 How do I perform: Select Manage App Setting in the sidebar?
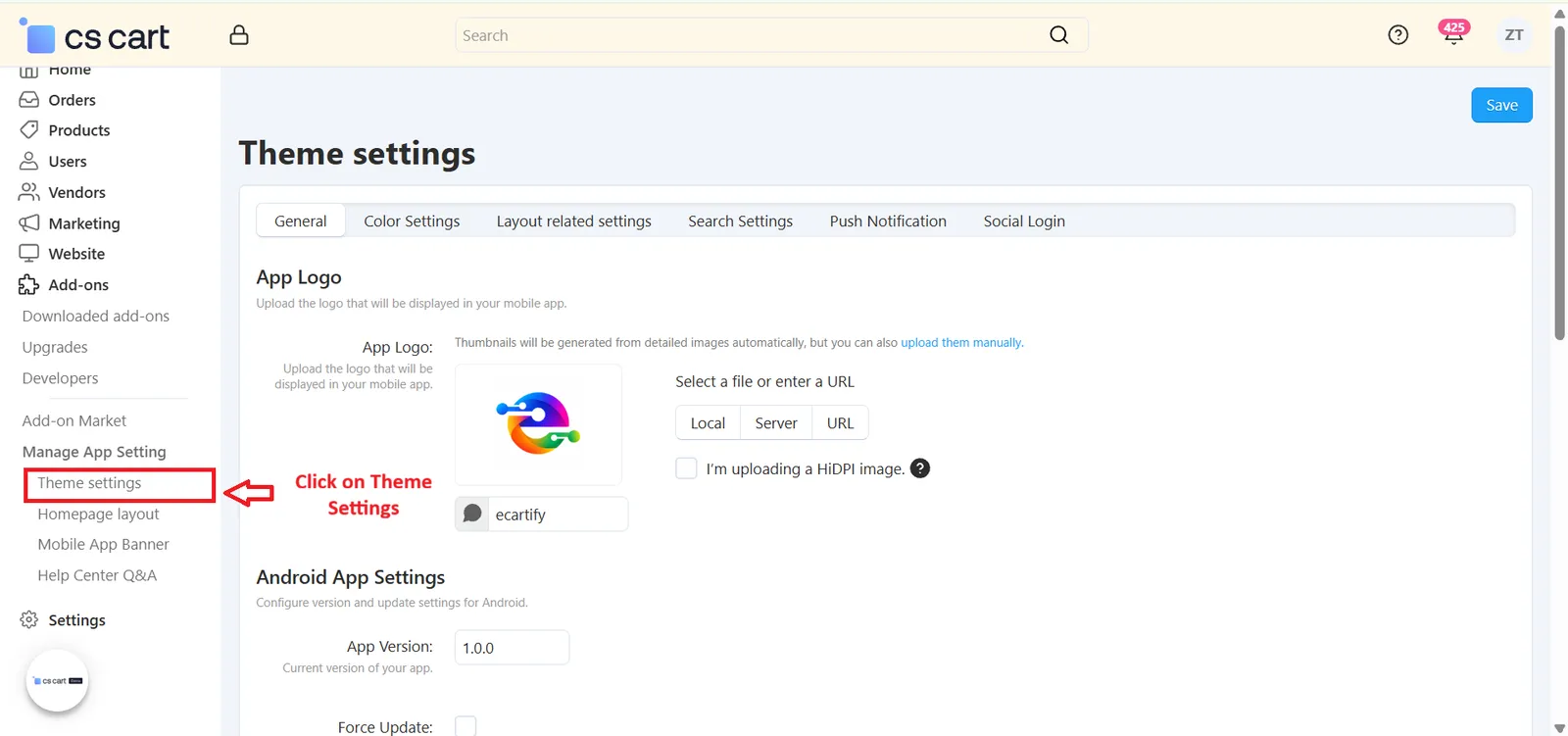coord(94,452)
